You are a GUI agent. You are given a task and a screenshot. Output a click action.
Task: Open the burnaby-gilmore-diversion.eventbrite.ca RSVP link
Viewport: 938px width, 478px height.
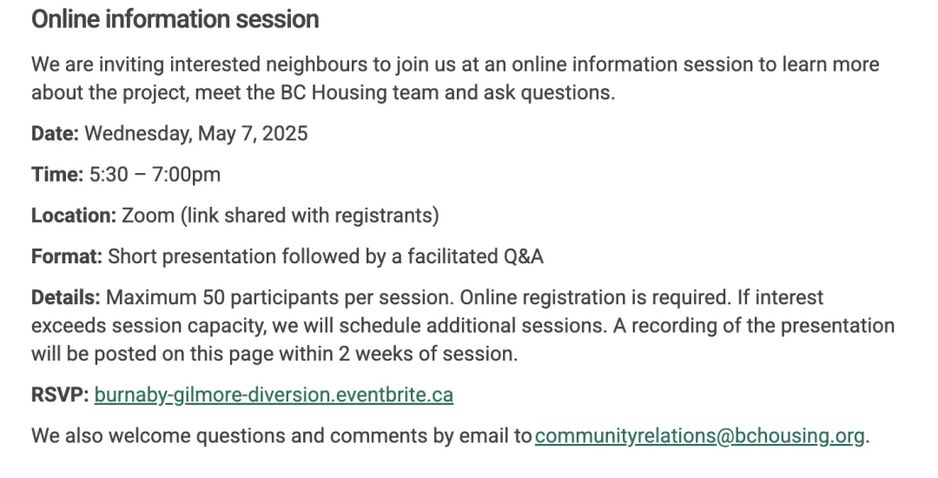coord(273,395)
